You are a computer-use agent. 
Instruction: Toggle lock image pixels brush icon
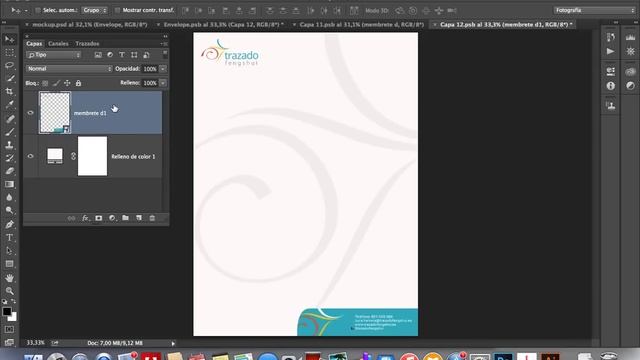tap(56, 83)
